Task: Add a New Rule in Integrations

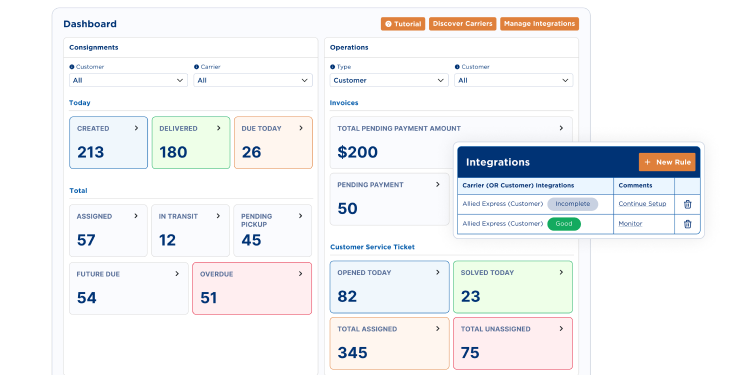Action: coord(667,162)
